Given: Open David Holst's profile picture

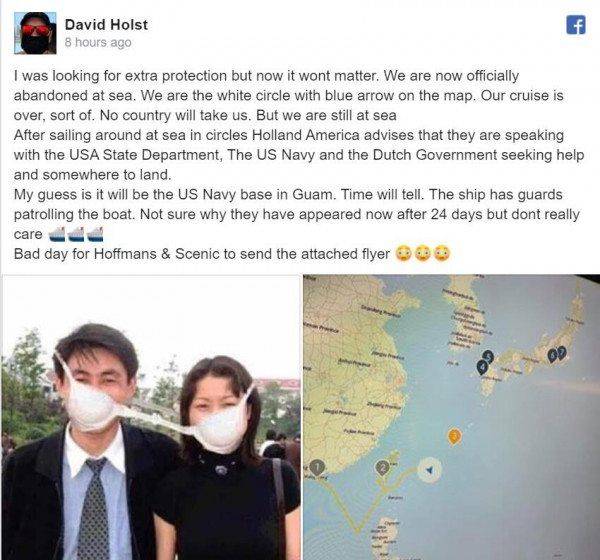Looking at the screenshot, I should (35, 33).
